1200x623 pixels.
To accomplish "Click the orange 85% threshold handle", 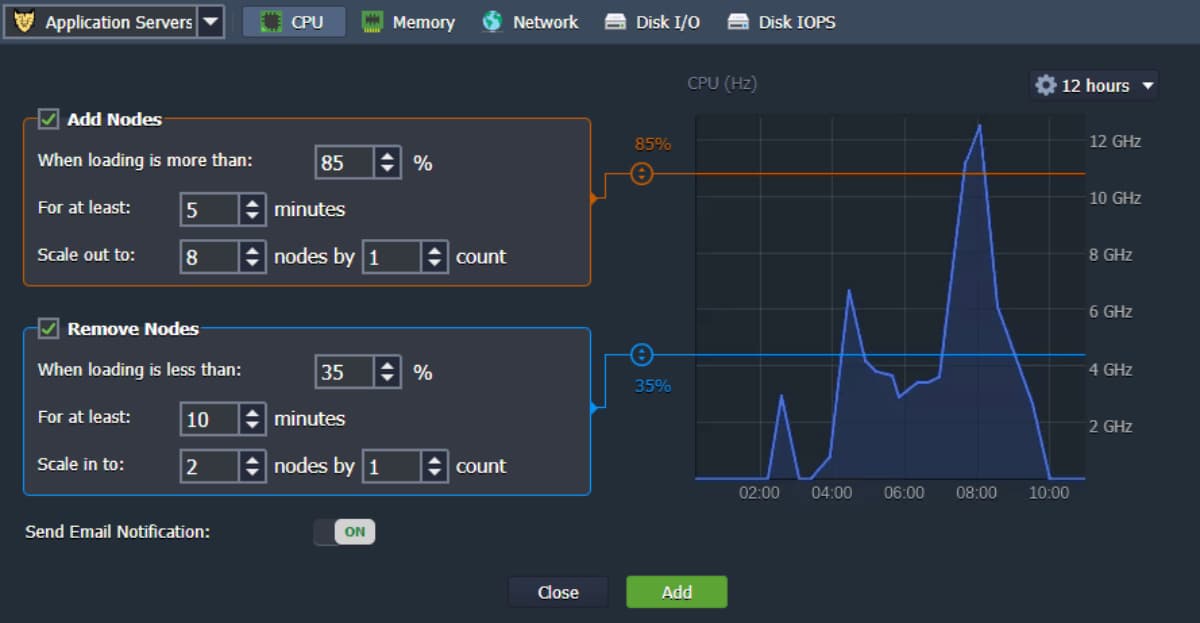I will [x=642, y=174].
